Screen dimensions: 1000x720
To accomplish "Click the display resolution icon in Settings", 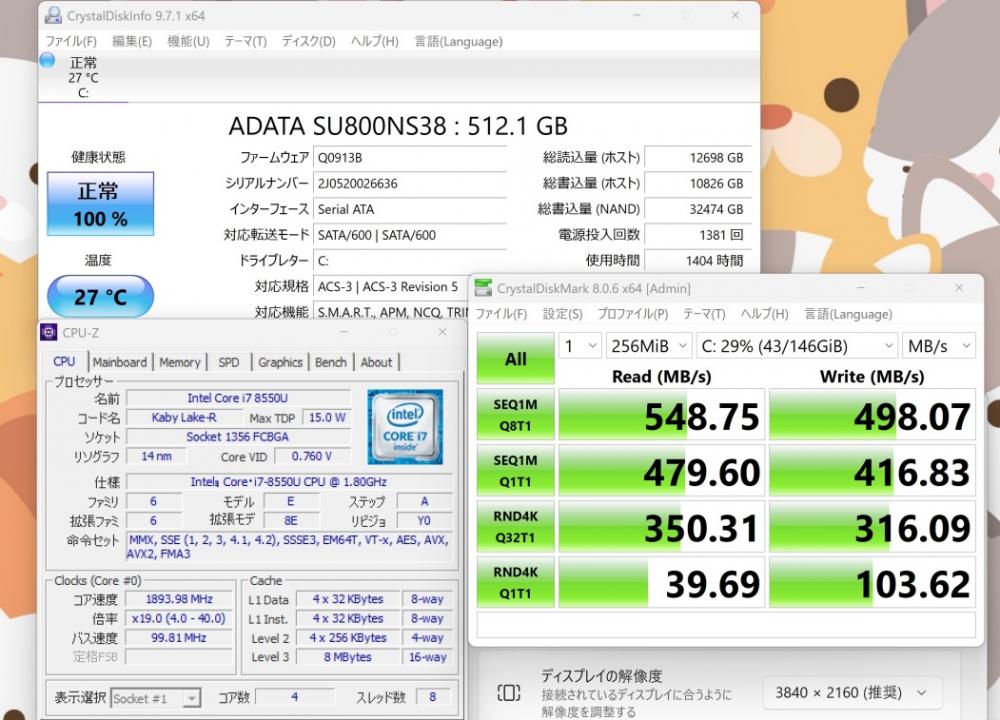I will pyautogui.click(x=508, y=693).
